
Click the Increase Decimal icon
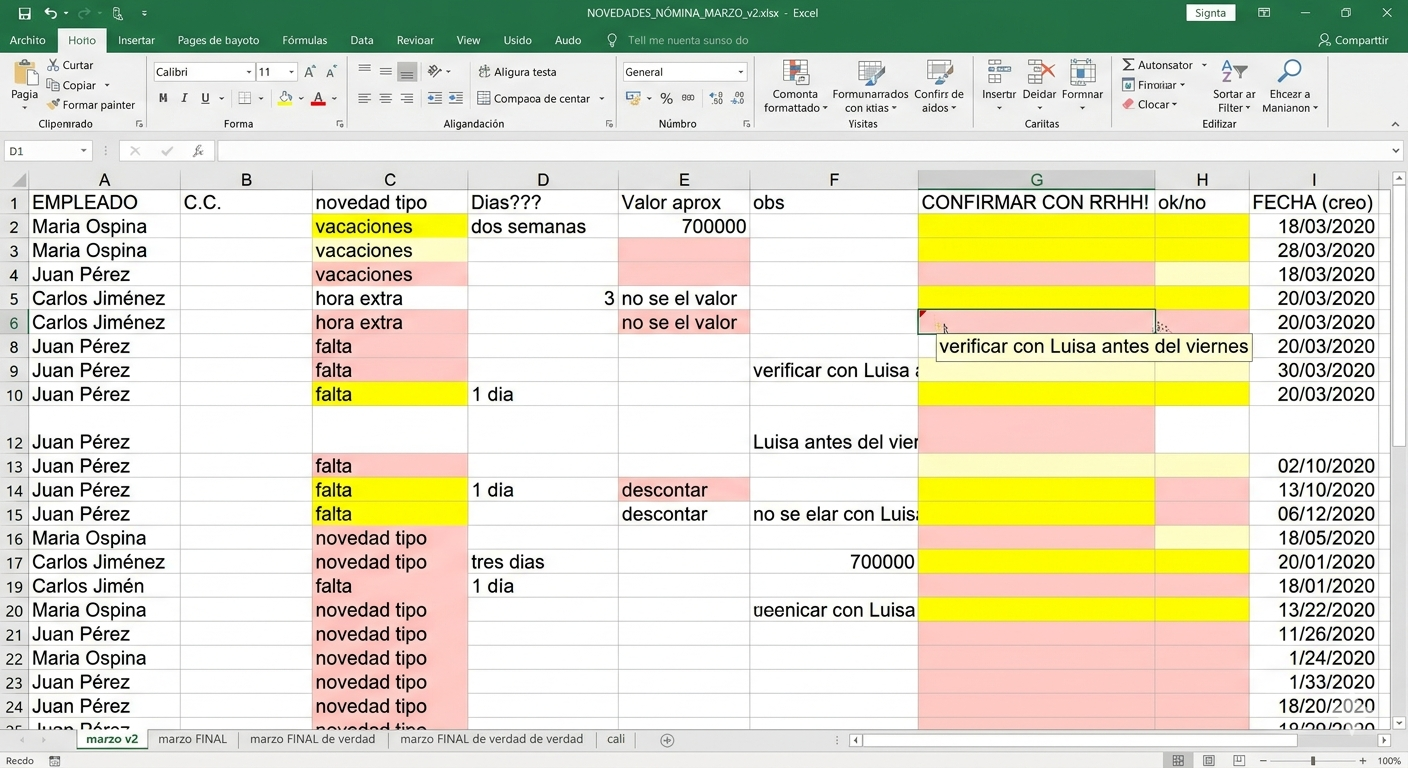718,98
